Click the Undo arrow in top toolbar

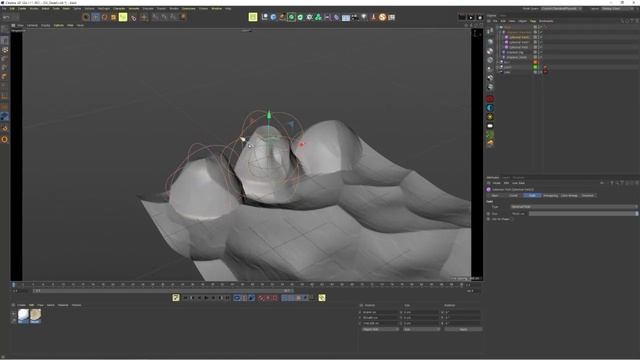click(x=6, y=17)
